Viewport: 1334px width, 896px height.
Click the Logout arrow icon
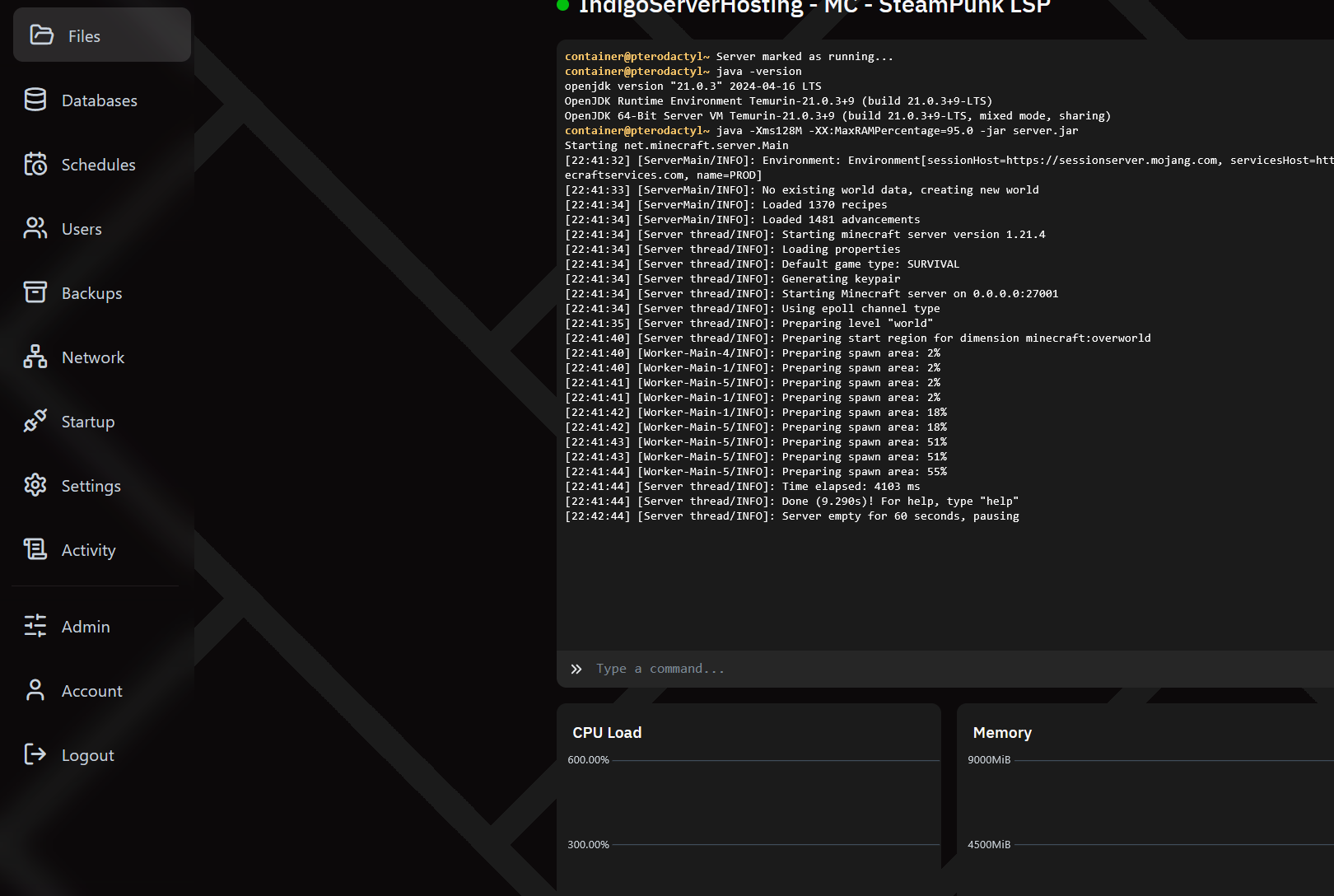(35, 754)
